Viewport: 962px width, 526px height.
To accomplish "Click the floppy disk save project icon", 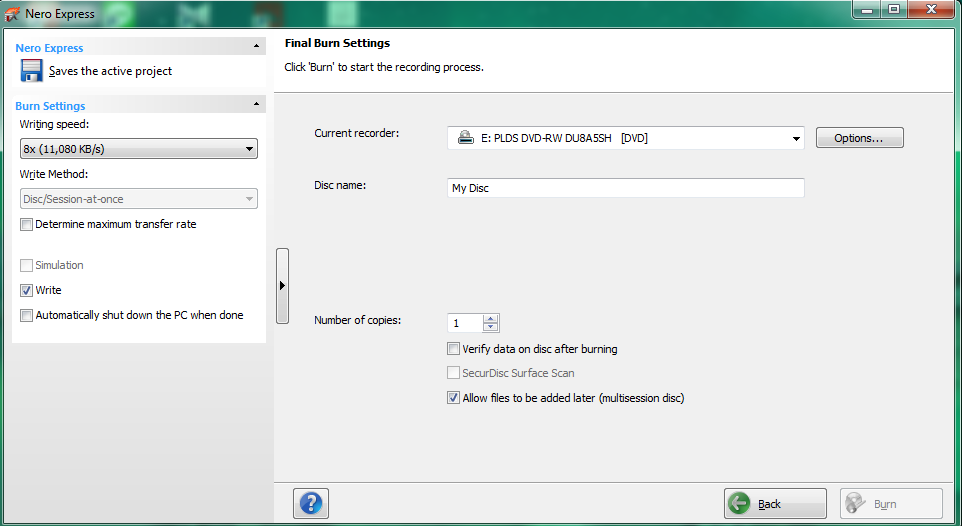I will pos(31,71).
